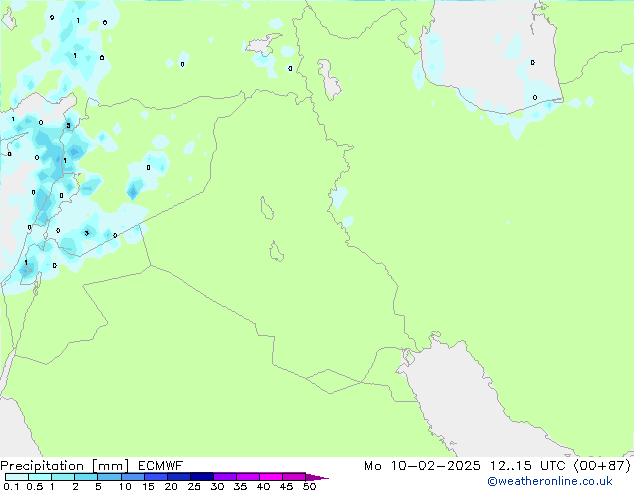Image resolution: width=634 pixels, height=490 pixels.
Task: Click the legend label "10"
Action: [125, 486]
